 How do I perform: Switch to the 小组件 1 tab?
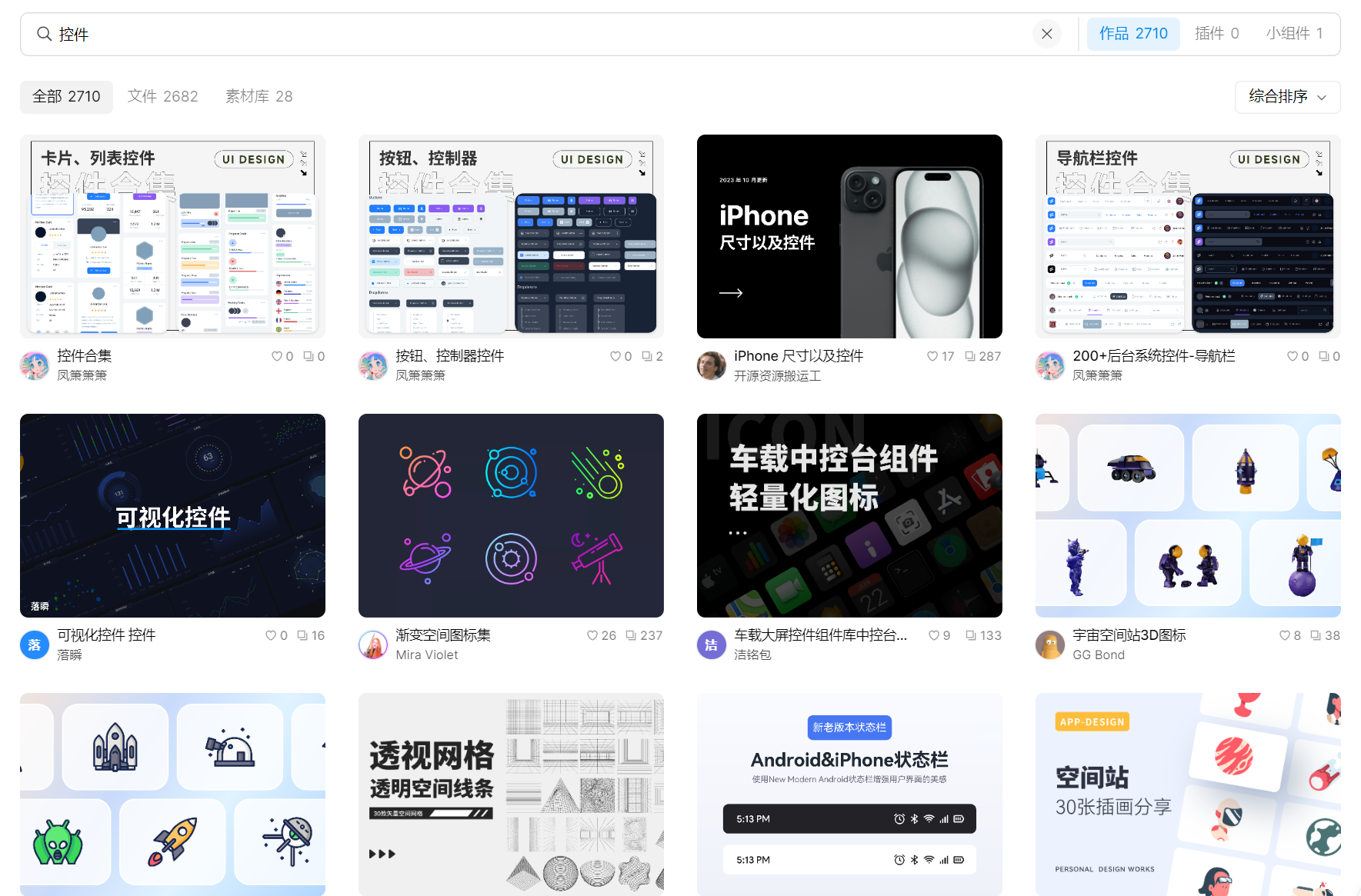click(x=1294, y=34)
